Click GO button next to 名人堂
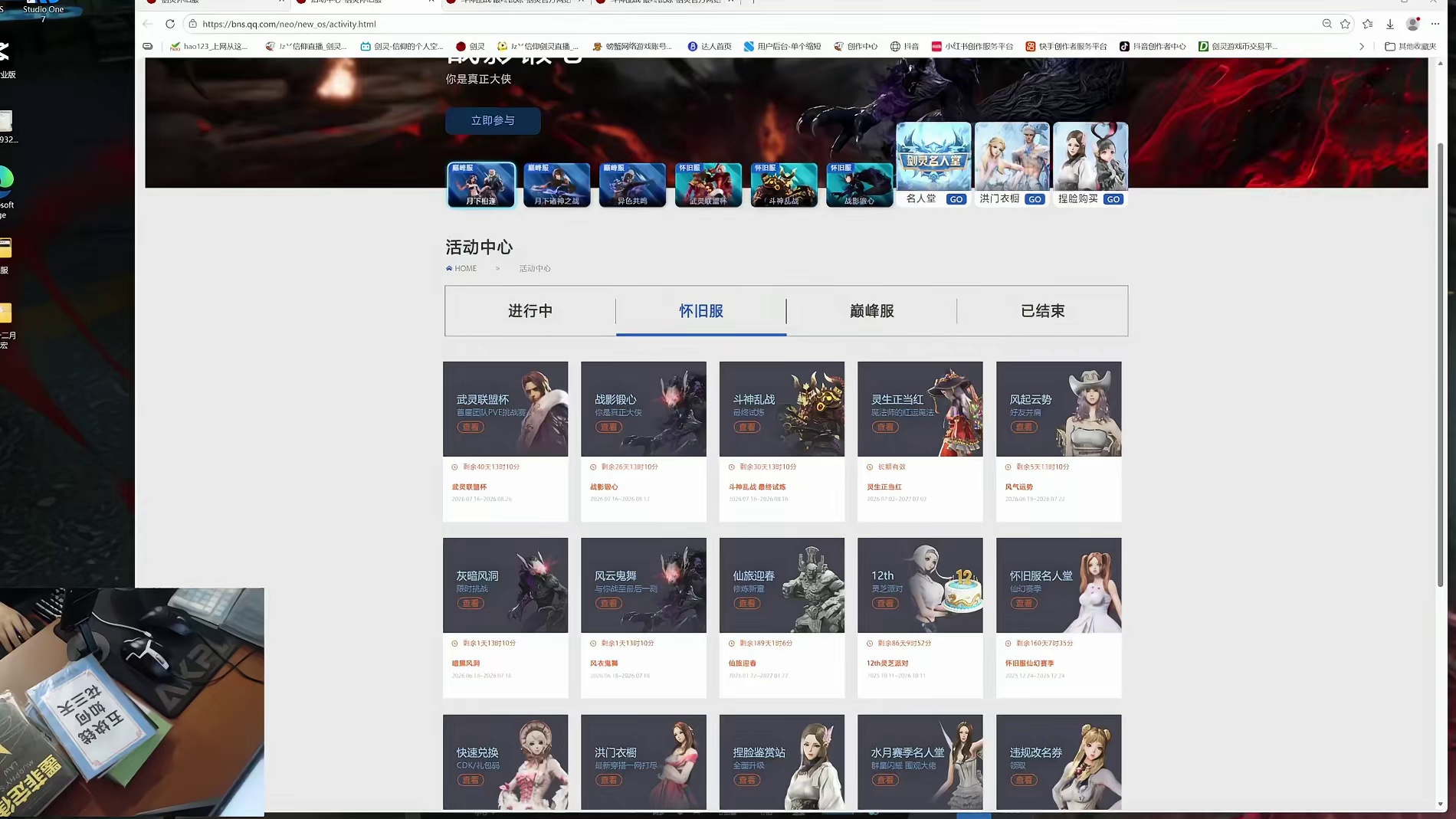The image size is (1456, 819). tap(956, 199)
